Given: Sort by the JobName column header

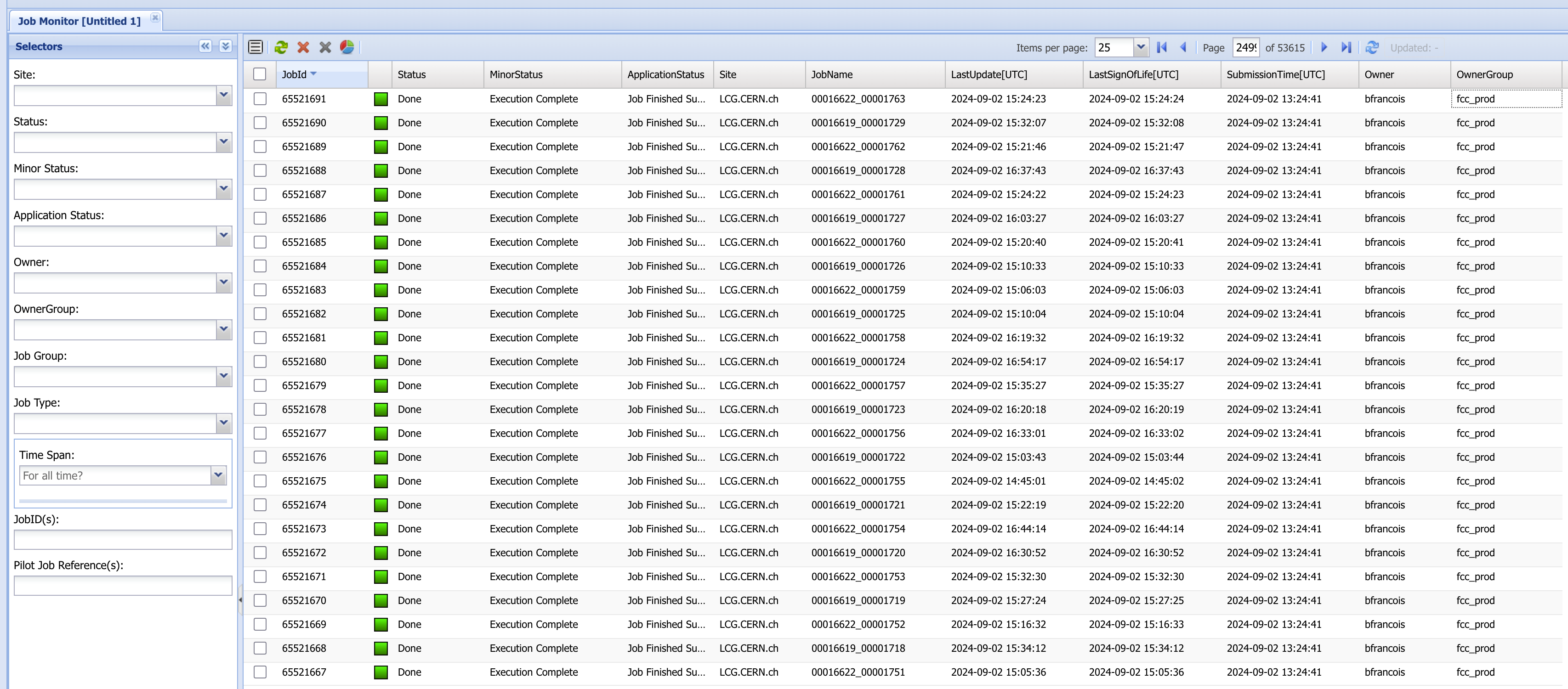Looking at the screenshot, I should (x=875, y=74).
